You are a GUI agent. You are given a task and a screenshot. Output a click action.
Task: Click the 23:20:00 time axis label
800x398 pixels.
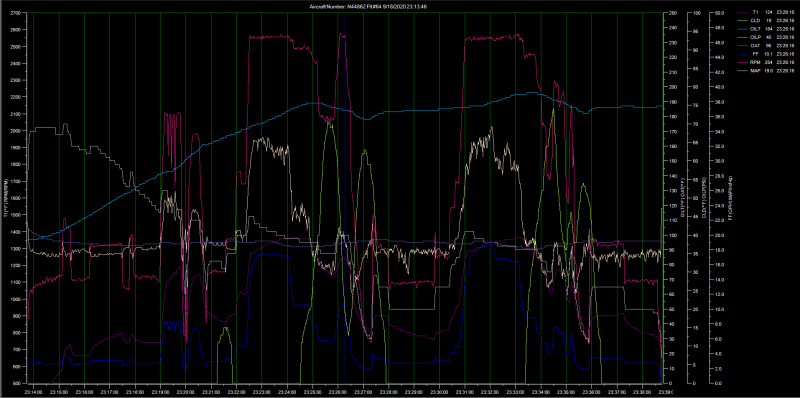pyautogui.click(x=185, y=391)
